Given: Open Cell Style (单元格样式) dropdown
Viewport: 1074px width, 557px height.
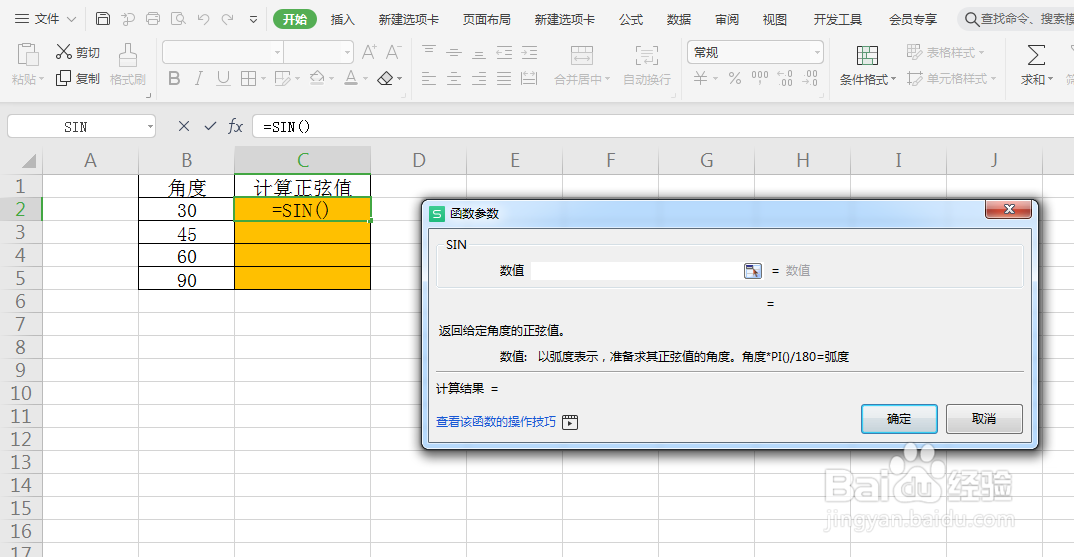Looking at the screenshot, I should (x=951, y=79).
